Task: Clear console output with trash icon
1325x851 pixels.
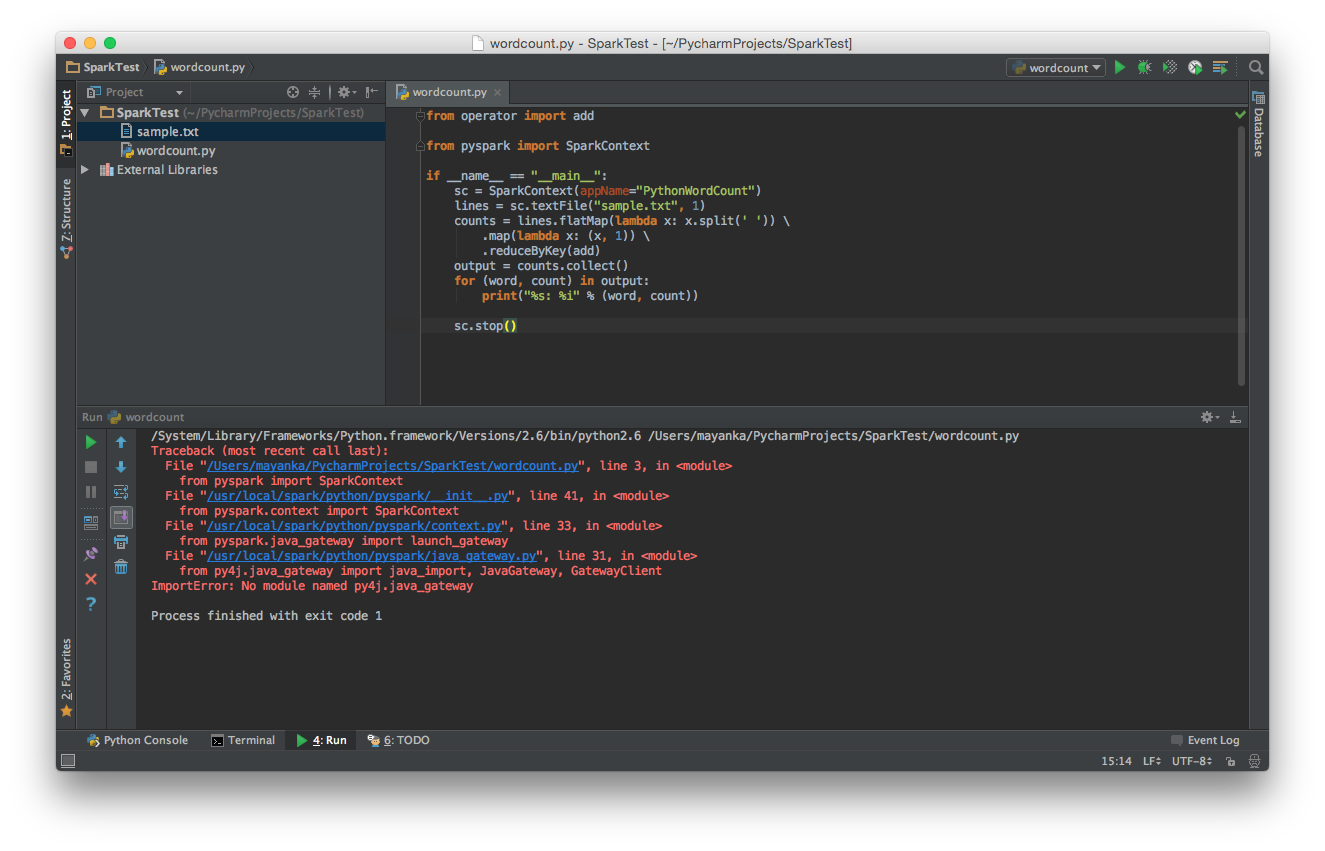Action: [x=121, y=567]
